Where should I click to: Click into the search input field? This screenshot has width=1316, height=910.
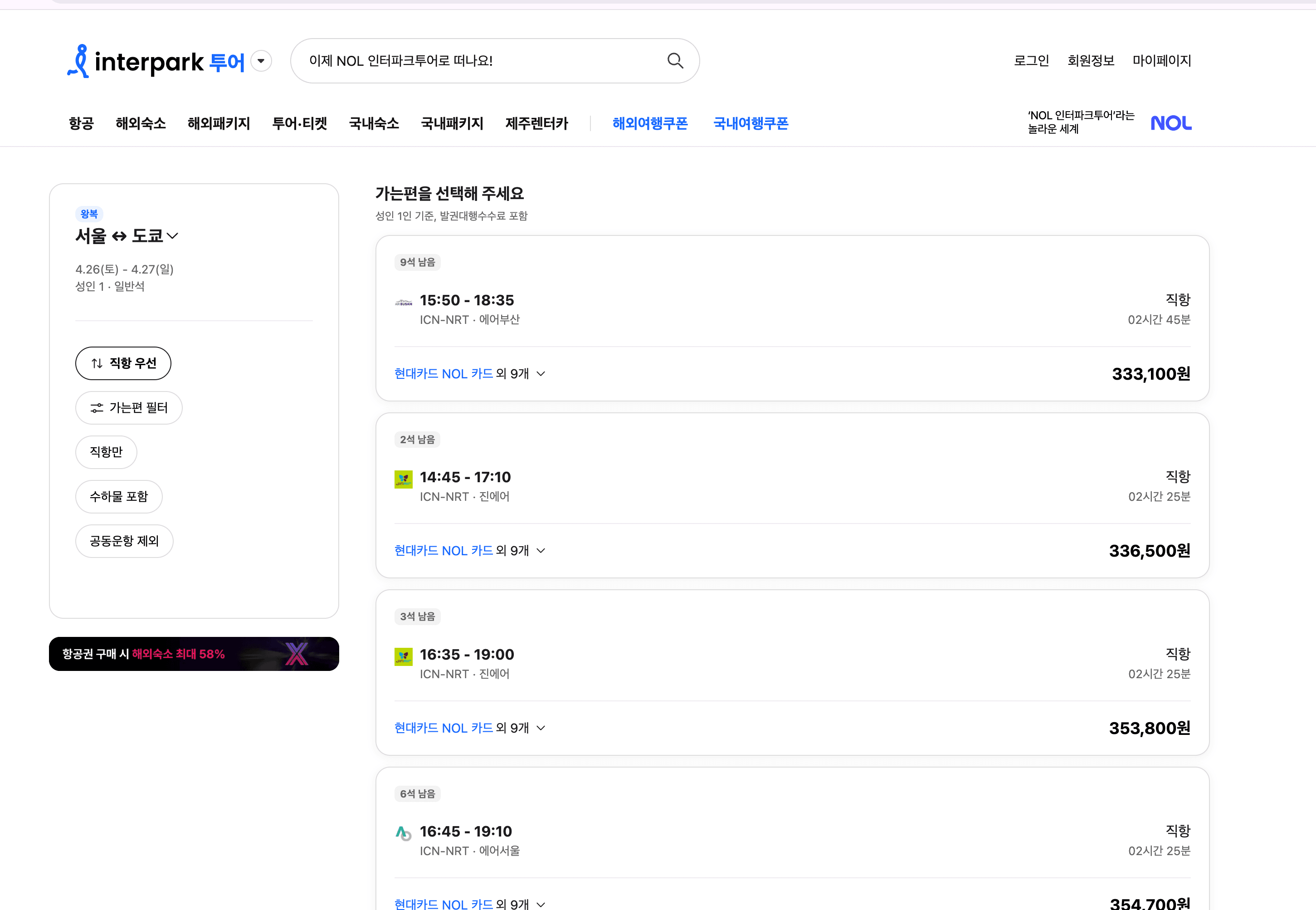479,61
